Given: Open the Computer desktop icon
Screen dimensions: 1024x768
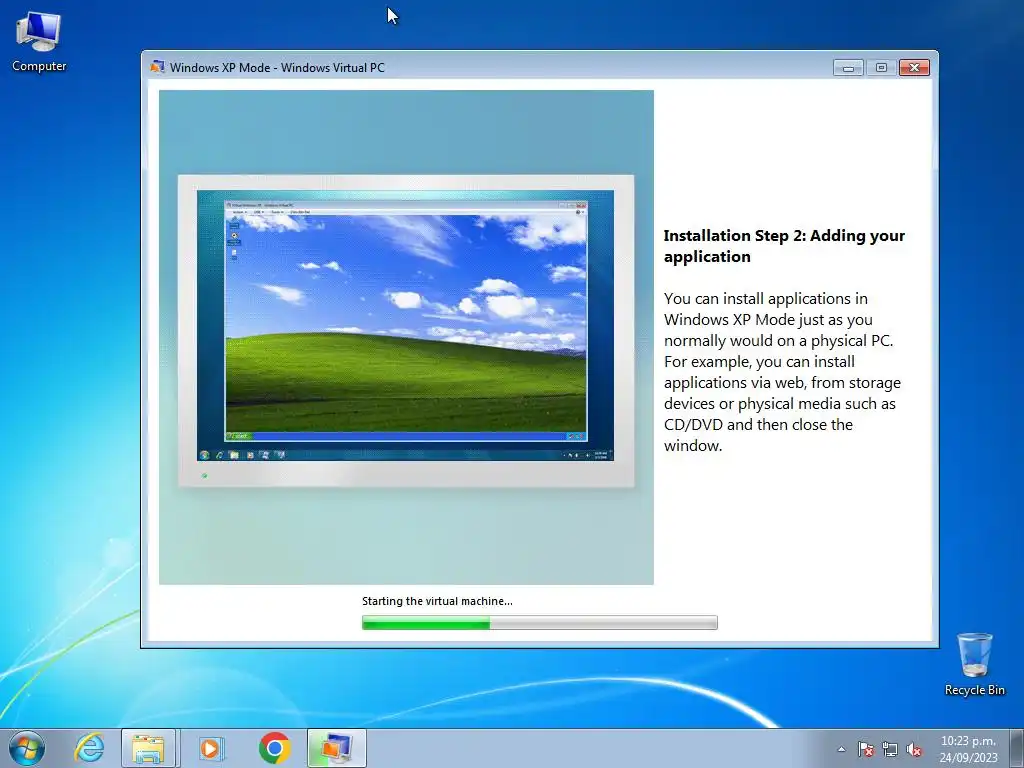Looking at the screenshot, I should [x=39, y=42].
